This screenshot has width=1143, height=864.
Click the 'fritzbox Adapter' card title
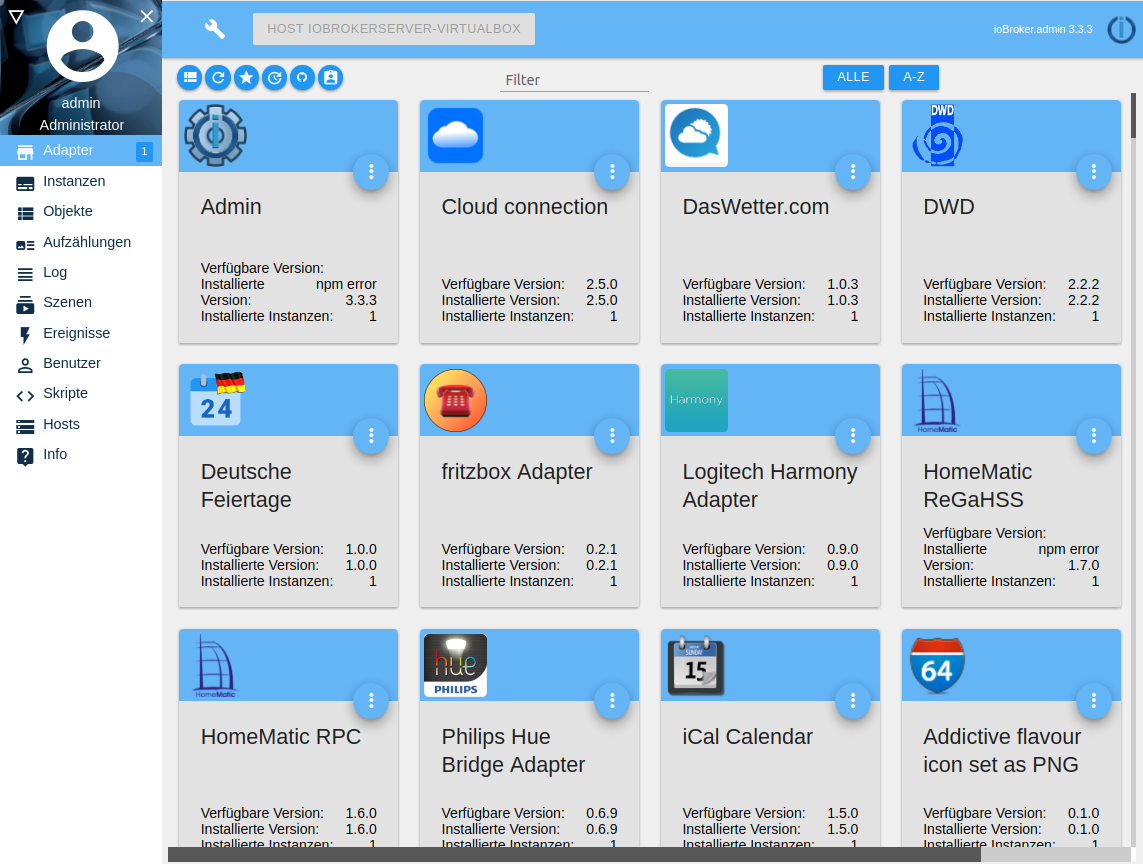point(517,472)
